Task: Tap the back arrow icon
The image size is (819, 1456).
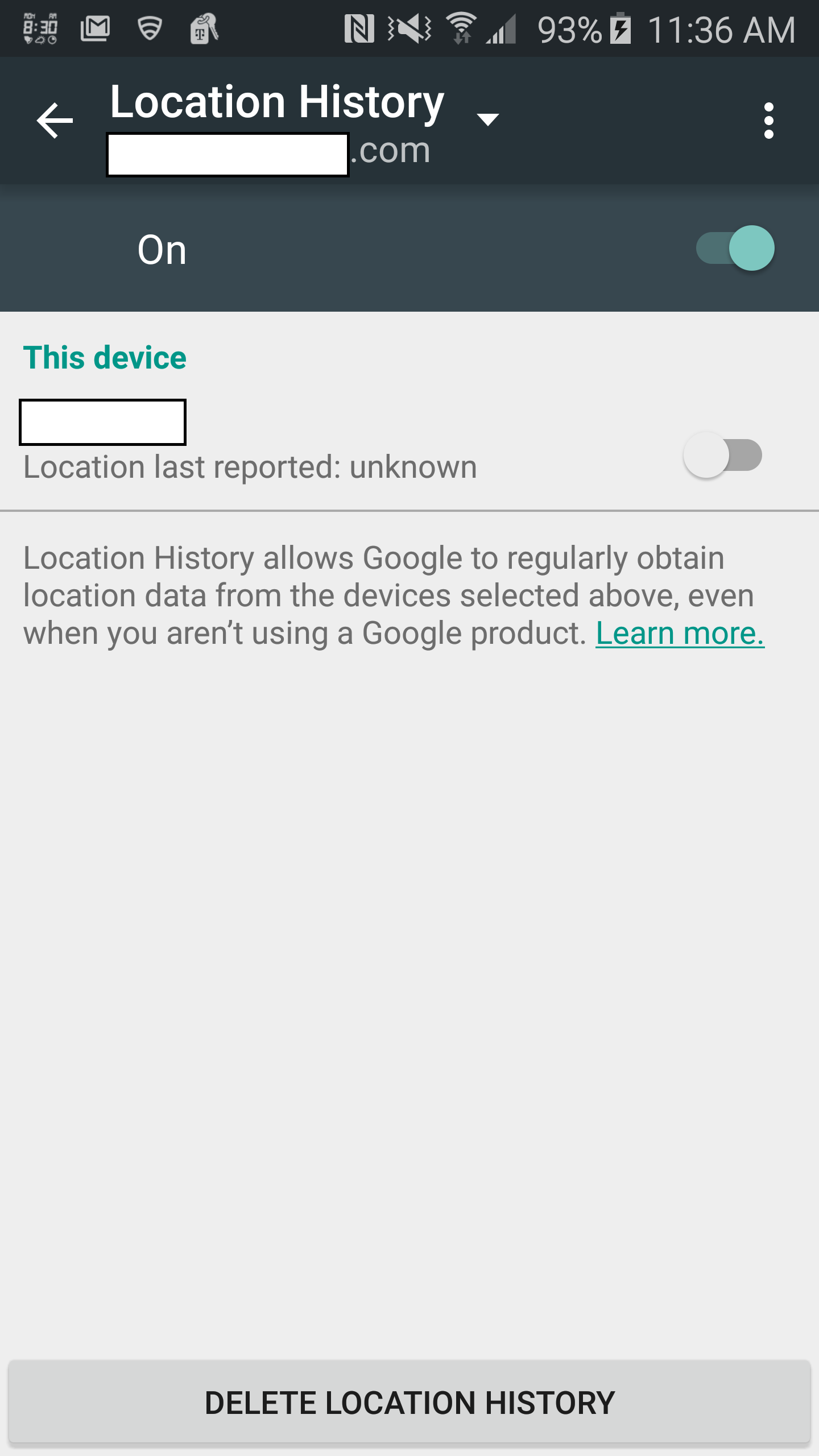Action: (55, 120)
